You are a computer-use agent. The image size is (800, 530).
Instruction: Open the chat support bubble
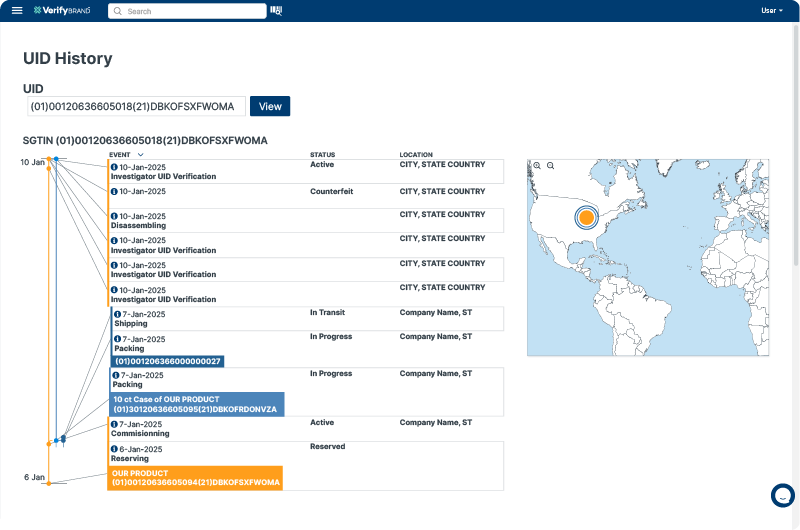[x=782, y=495]
